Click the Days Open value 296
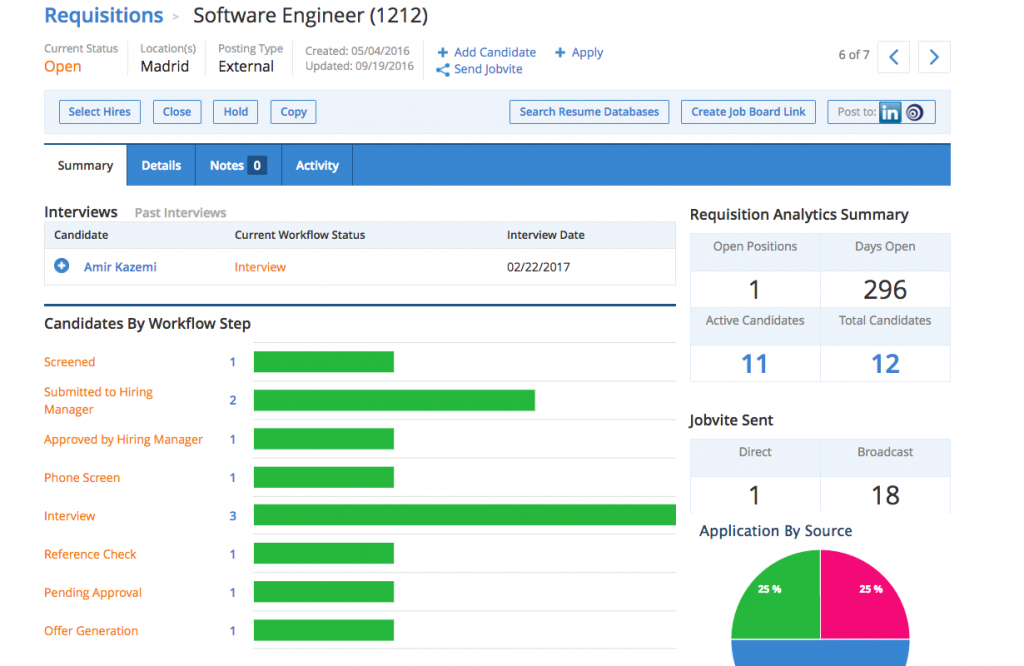The image size is (1024, 666). coord(885,289)
